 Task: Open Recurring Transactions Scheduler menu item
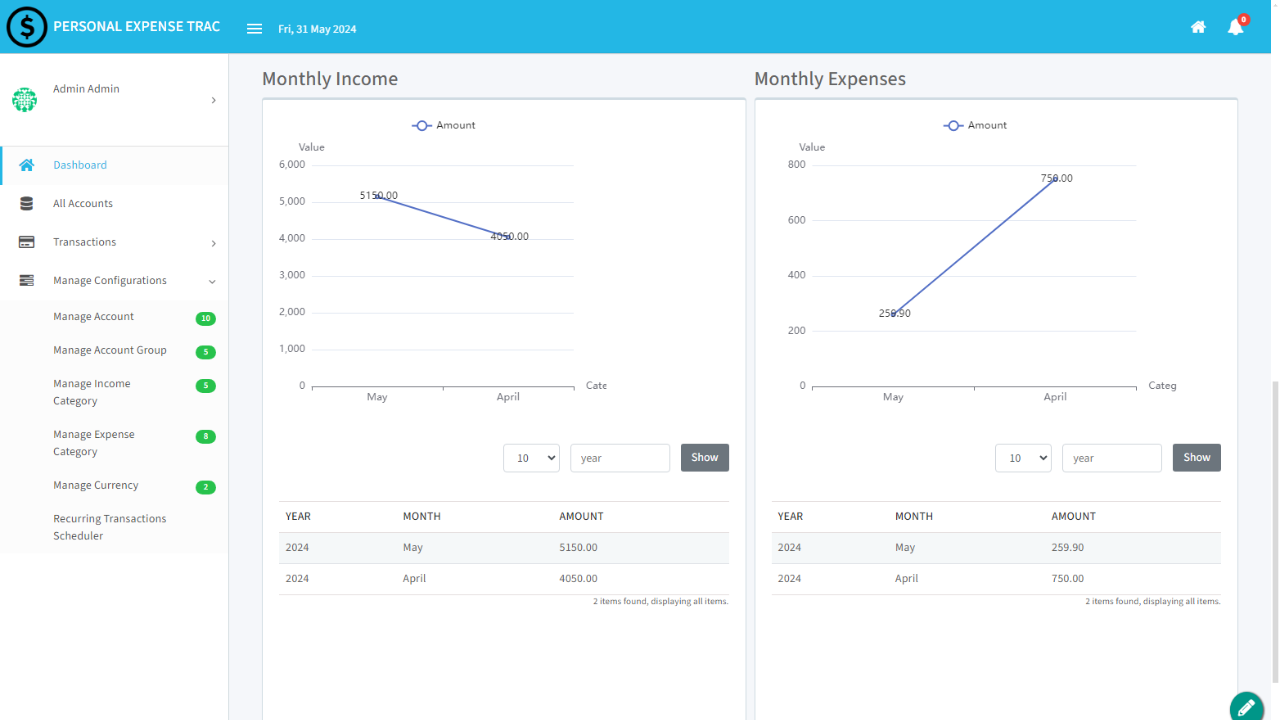[x=109, y=527]
